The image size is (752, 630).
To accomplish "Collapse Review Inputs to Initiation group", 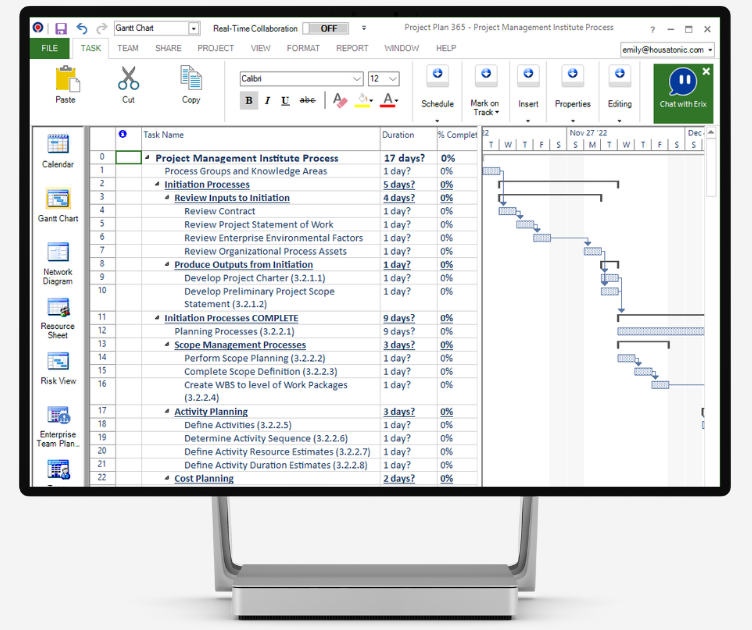I will [167, 198].
